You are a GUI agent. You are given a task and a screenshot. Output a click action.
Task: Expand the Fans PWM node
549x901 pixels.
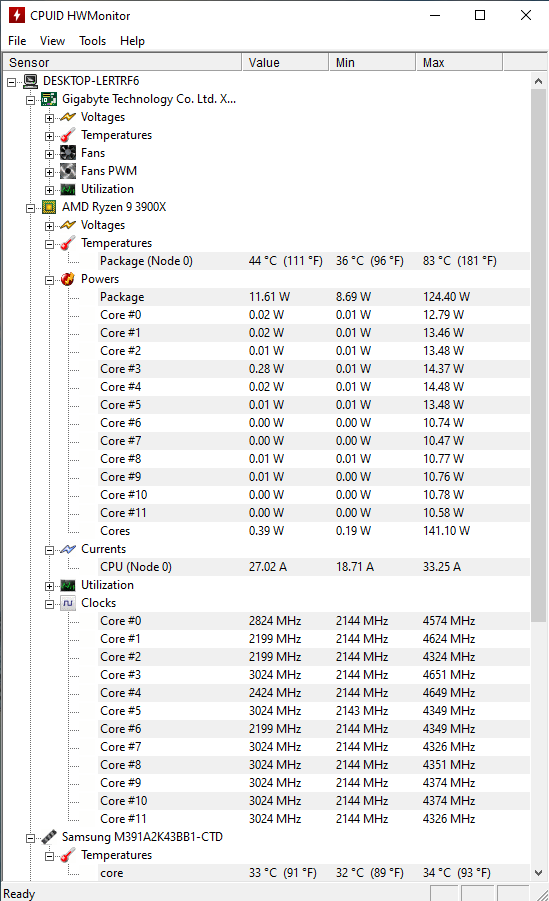click(x=49, y=172)
